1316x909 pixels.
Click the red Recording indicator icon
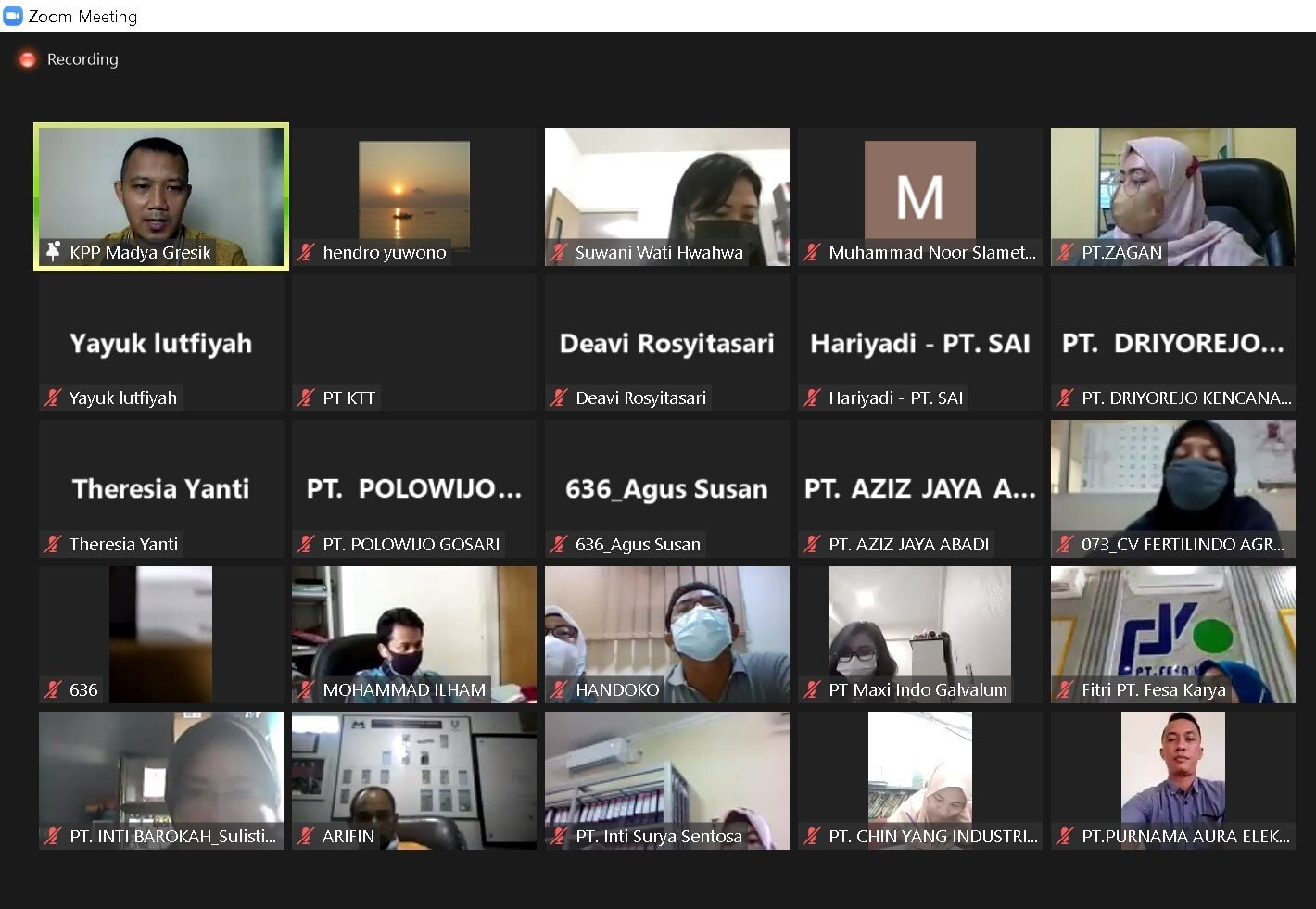click(28, 59)
